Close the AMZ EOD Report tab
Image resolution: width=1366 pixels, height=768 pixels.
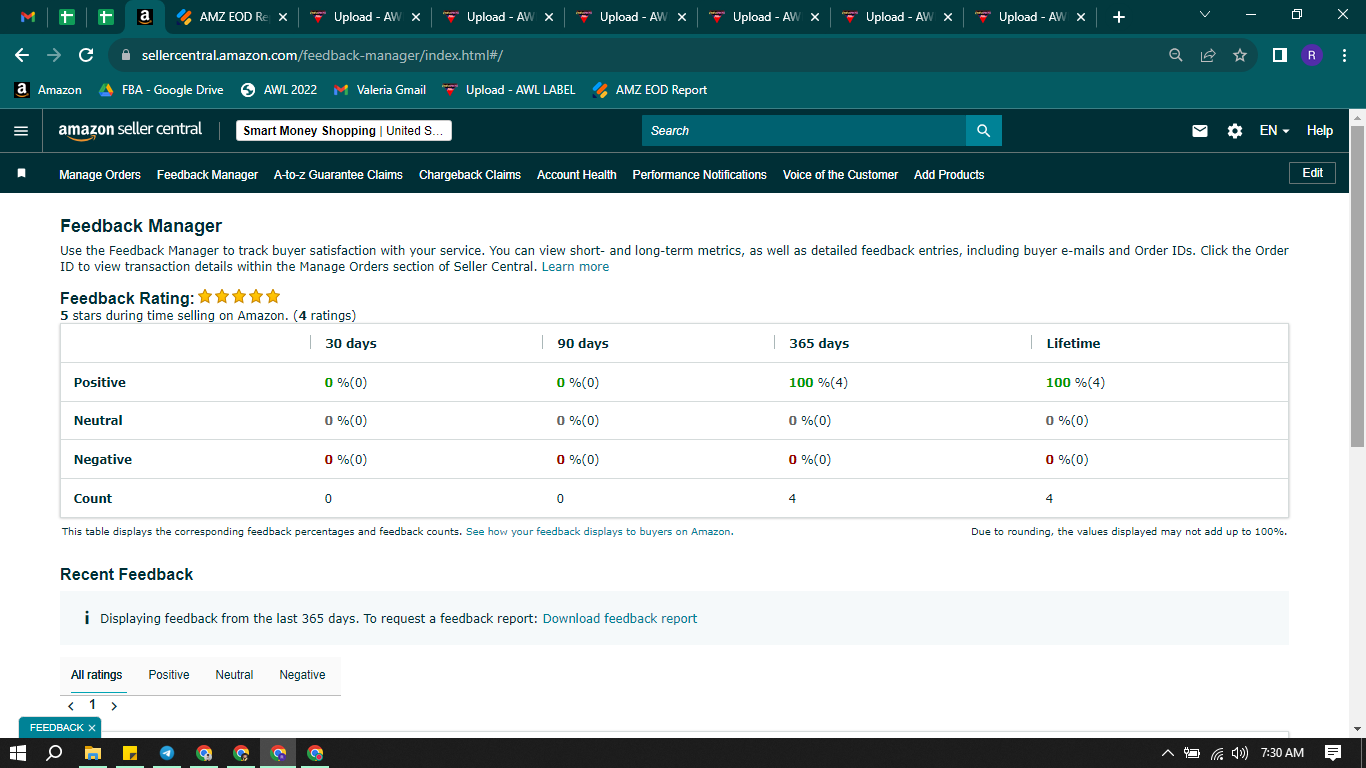click(282, 17)
